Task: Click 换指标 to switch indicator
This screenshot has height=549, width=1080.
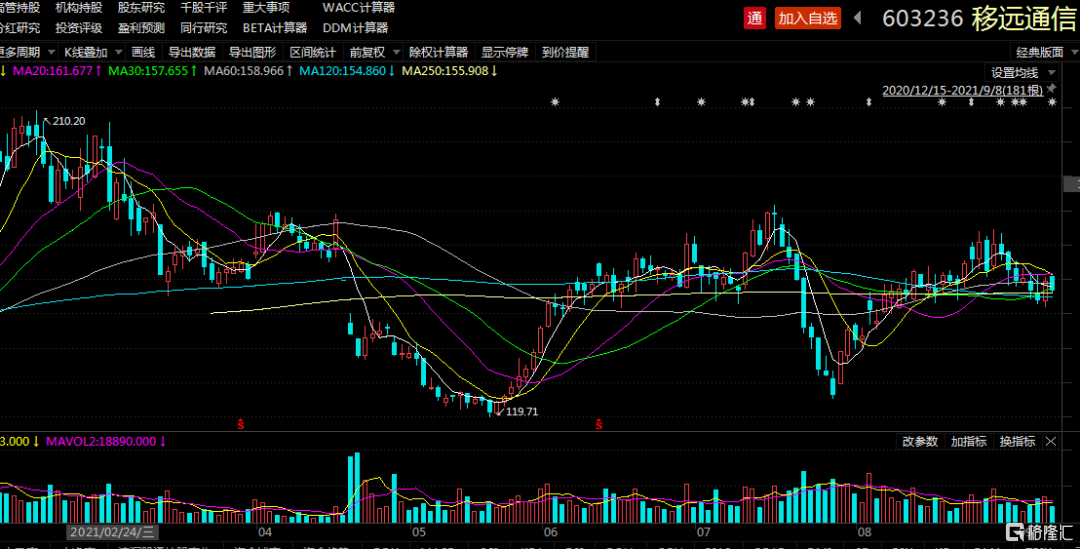Action: click(1017, 442)
